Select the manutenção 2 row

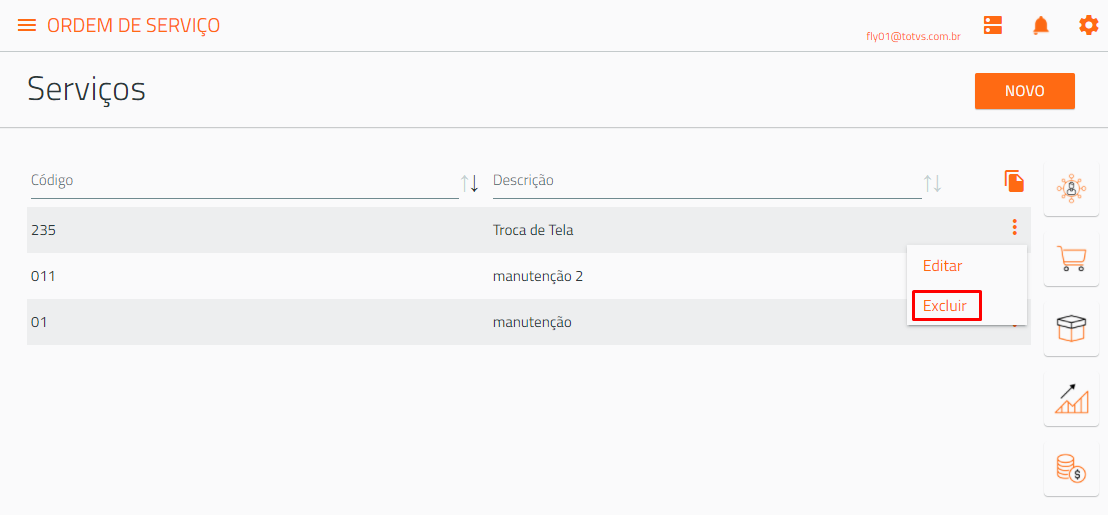(529, 276)
